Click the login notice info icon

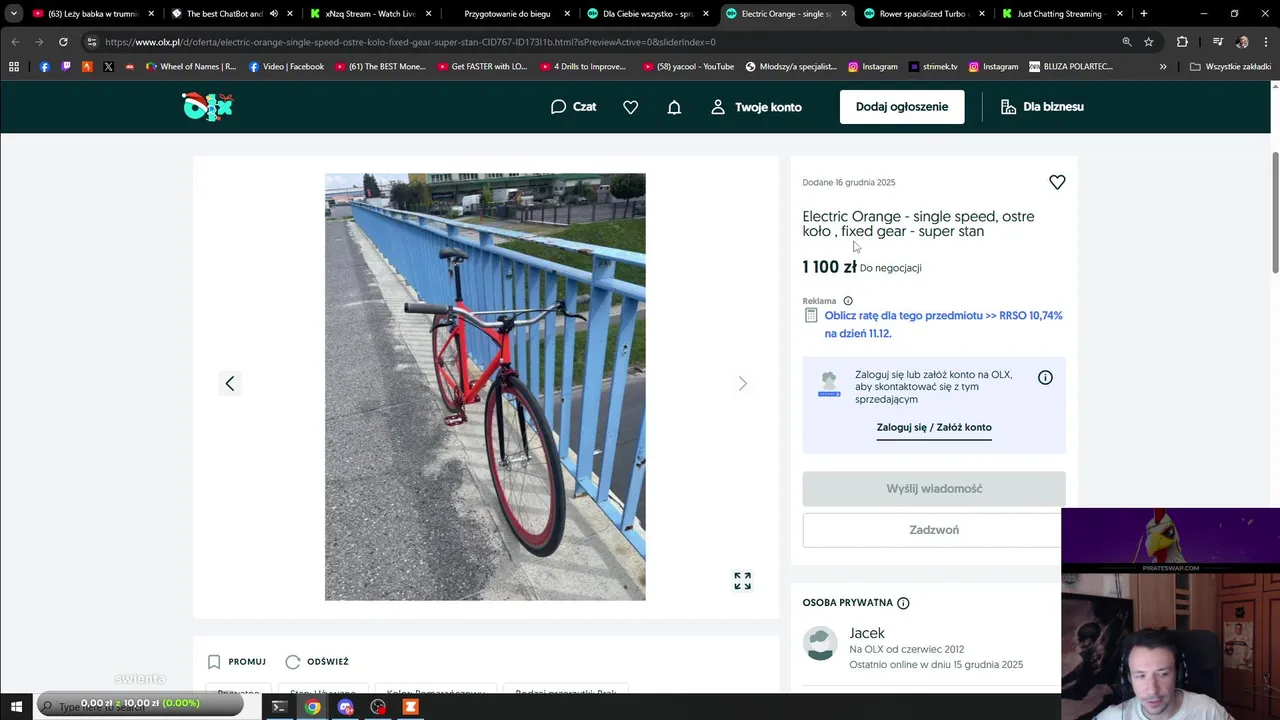(1045, 377)
